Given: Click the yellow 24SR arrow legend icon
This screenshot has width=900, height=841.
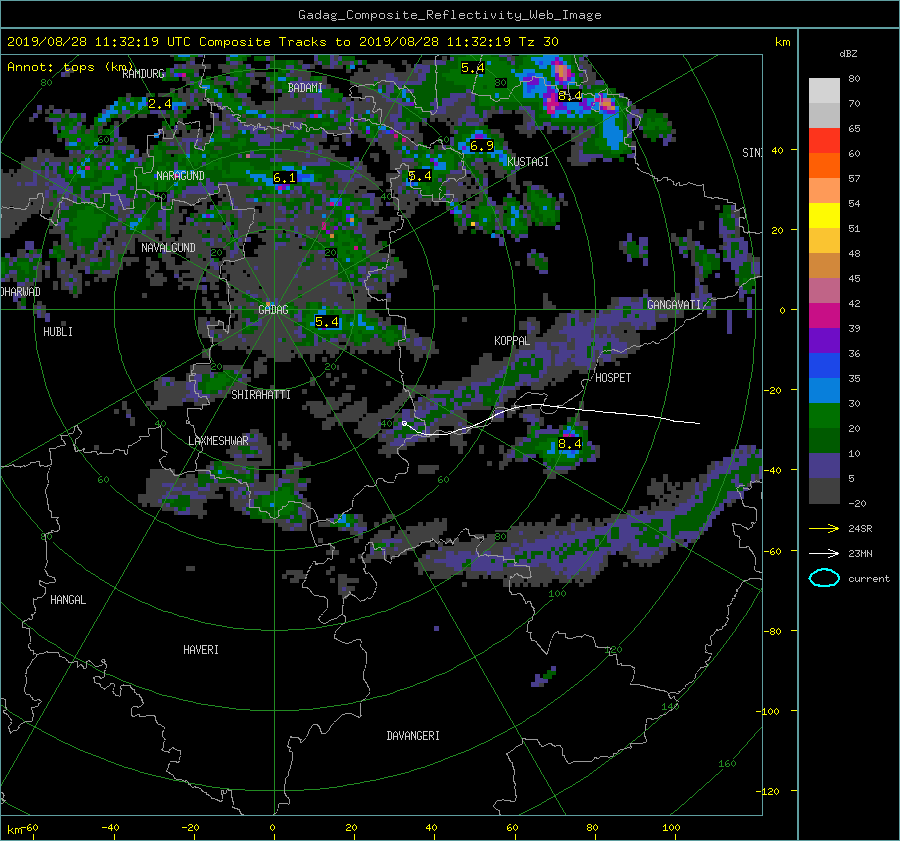Looking at the screenshot, I should tap(824, 529).
